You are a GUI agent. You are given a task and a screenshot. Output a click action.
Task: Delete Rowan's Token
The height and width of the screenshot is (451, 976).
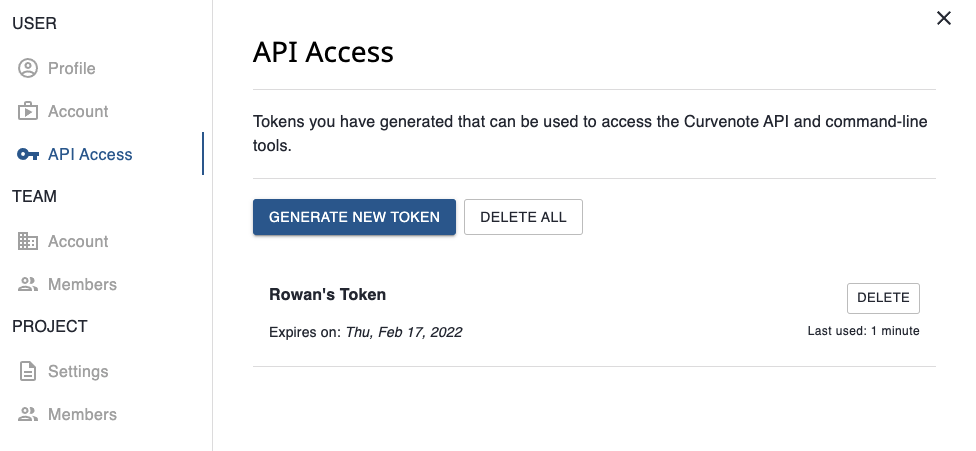pyautogui.click(x=883, y=298)
